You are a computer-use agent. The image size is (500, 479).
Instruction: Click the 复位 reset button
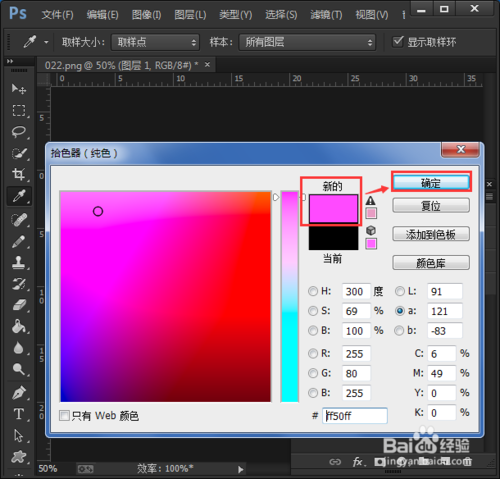click(x=431, y=206)
